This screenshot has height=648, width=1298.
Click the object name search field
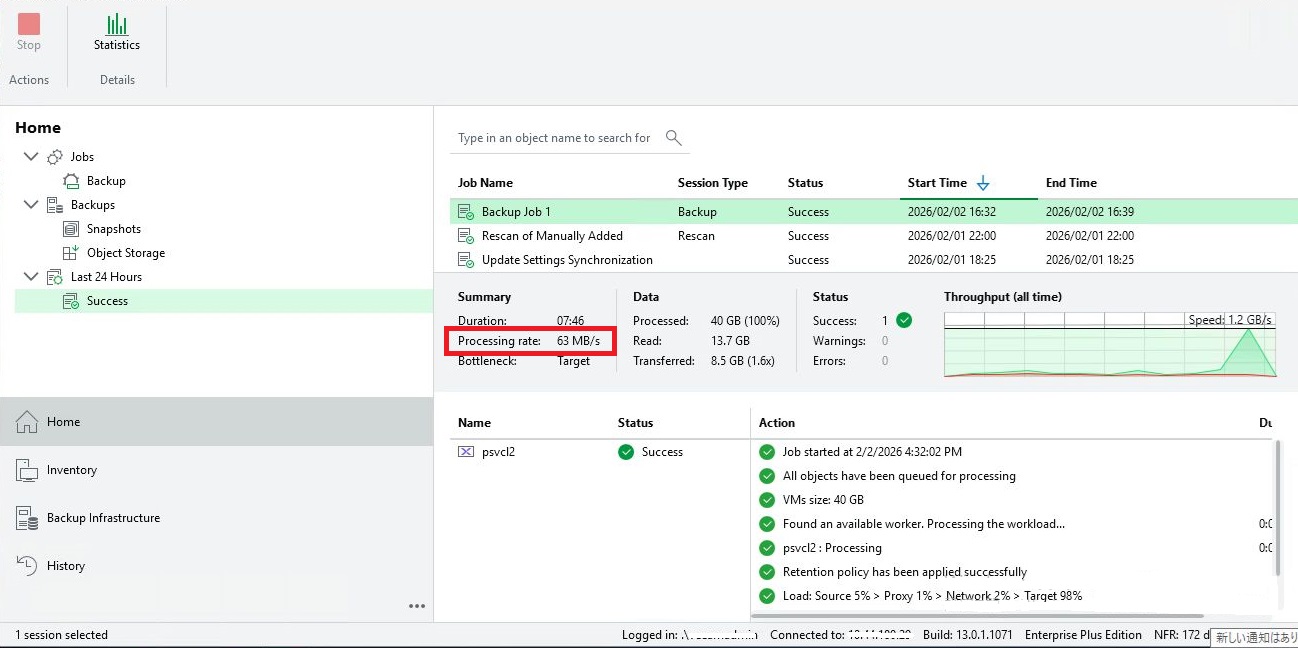point(554,138)
